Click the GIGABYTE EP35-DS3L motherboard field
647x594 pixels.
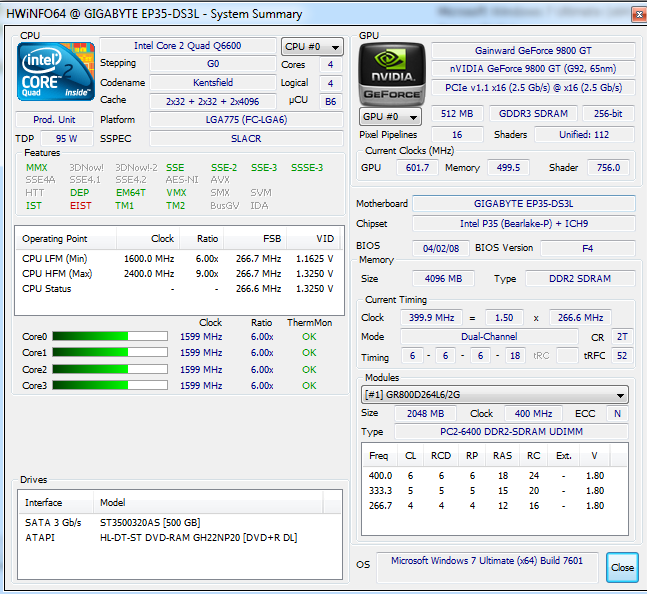(x=524, y=203)
